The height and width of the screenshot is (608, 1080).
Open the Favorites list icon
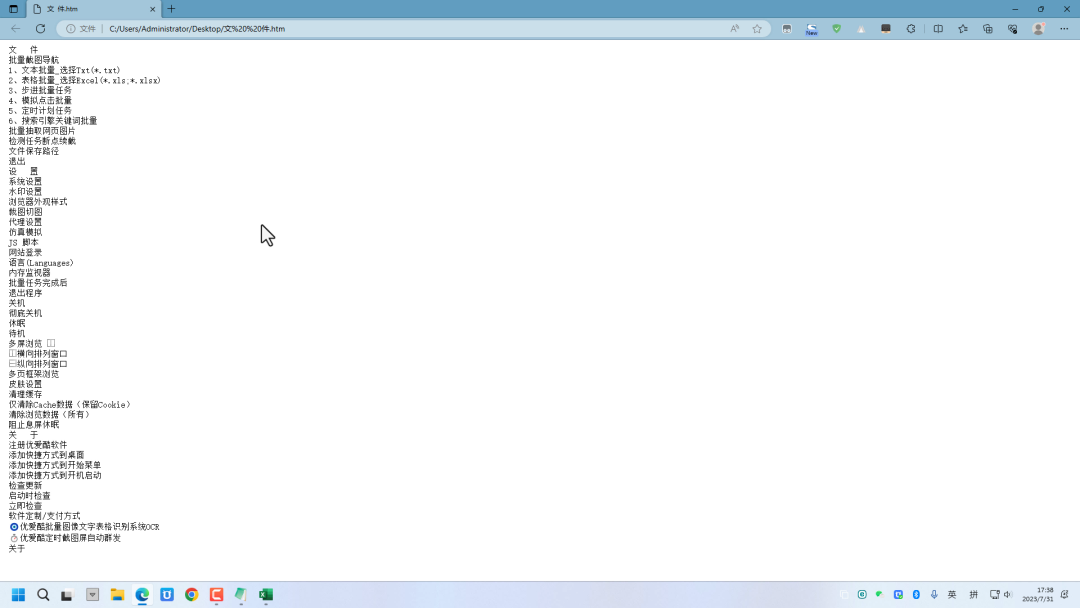[x=963, y=29]
